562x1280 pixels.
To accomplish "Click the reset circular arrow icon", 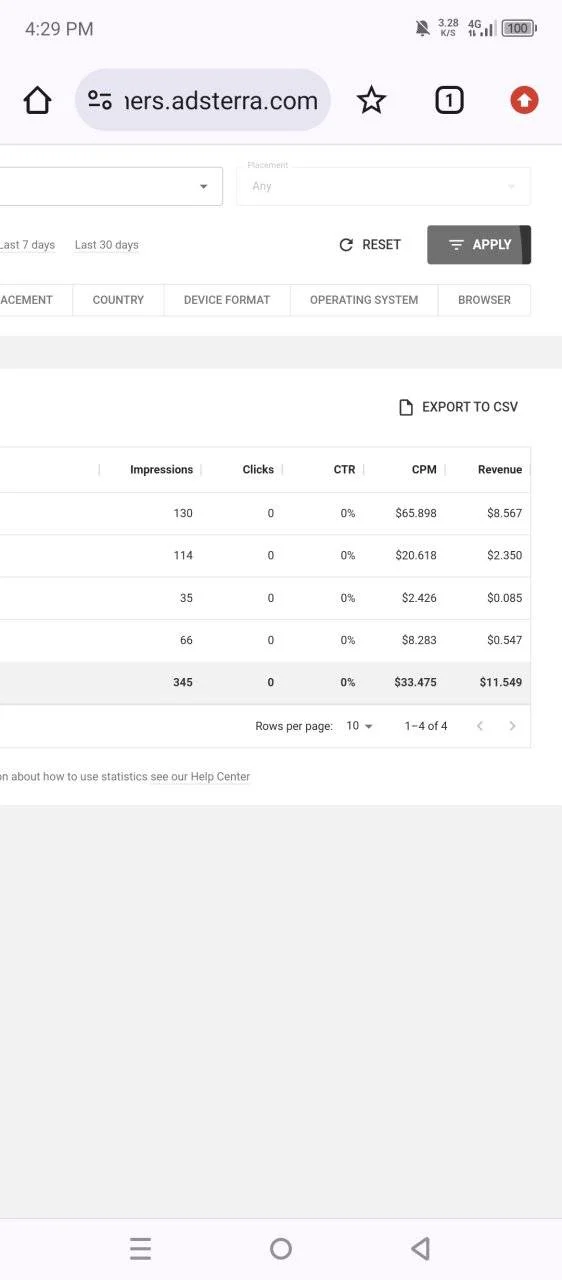I will tap(346, 245).
